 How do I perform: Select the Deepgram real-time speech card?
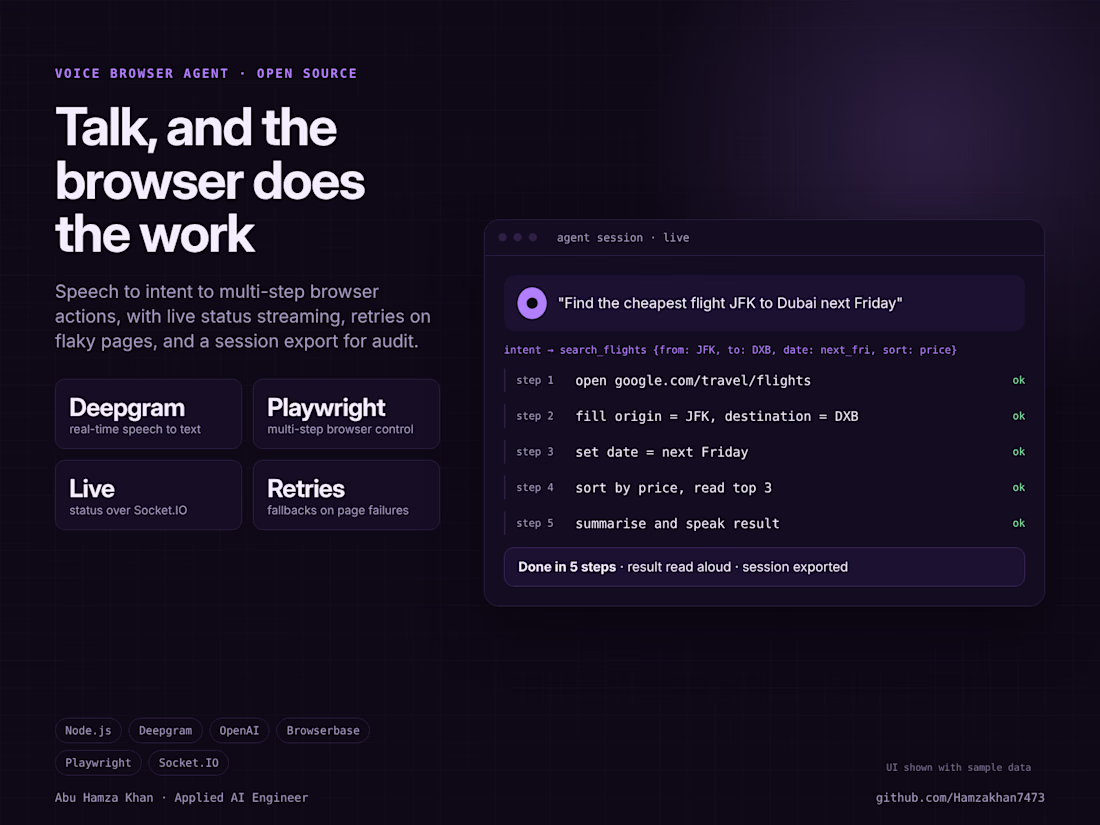point(149,414)
